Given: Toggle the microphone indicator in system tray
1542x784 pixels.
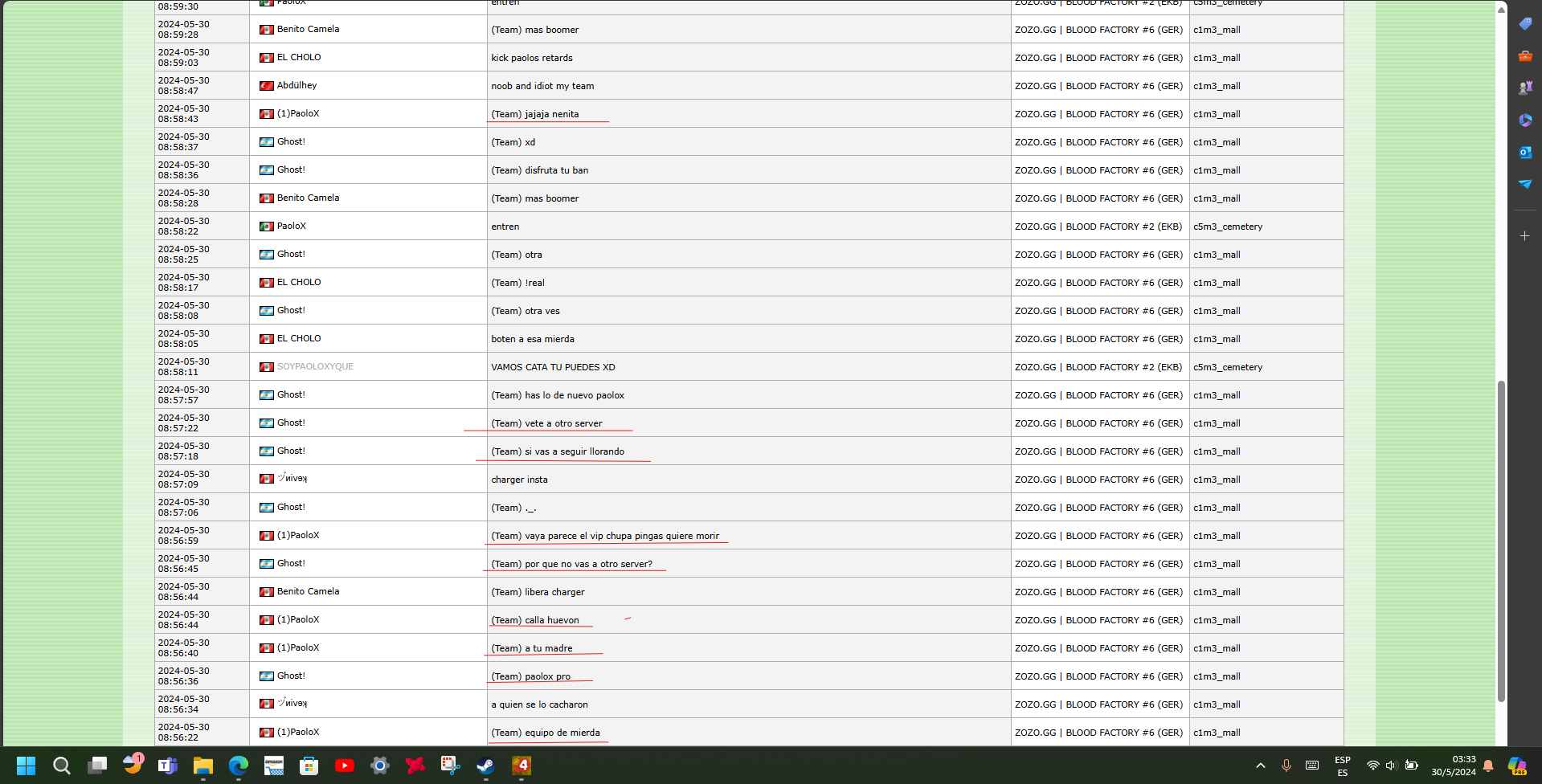Looking at the screenshot, I should coord(1286,766).
